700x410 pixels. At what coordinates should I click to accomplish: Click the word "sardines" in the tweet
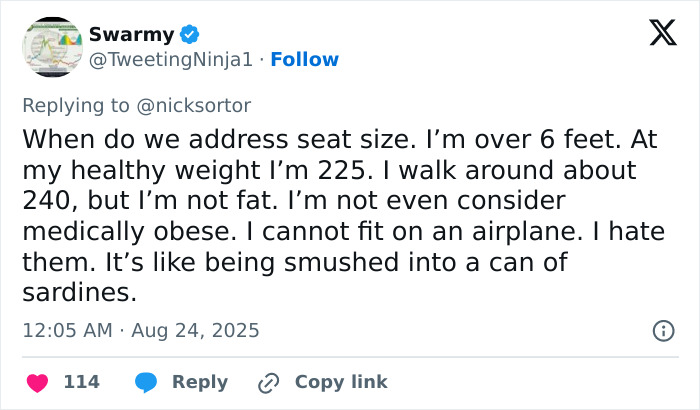pyautogui.click(x=77, y=294)
